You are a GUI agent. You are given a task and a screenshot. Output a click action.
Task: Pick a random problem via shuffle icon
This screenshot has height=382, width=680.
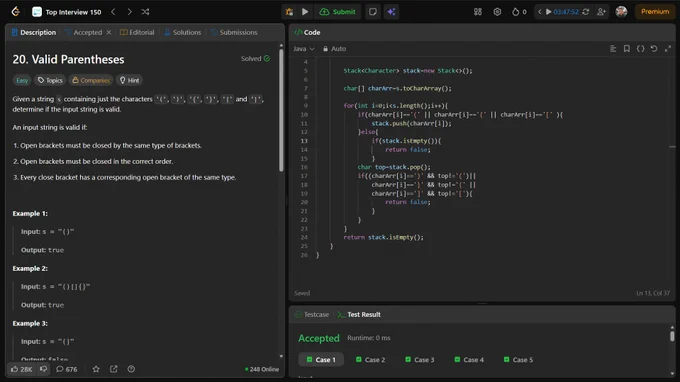145,12
